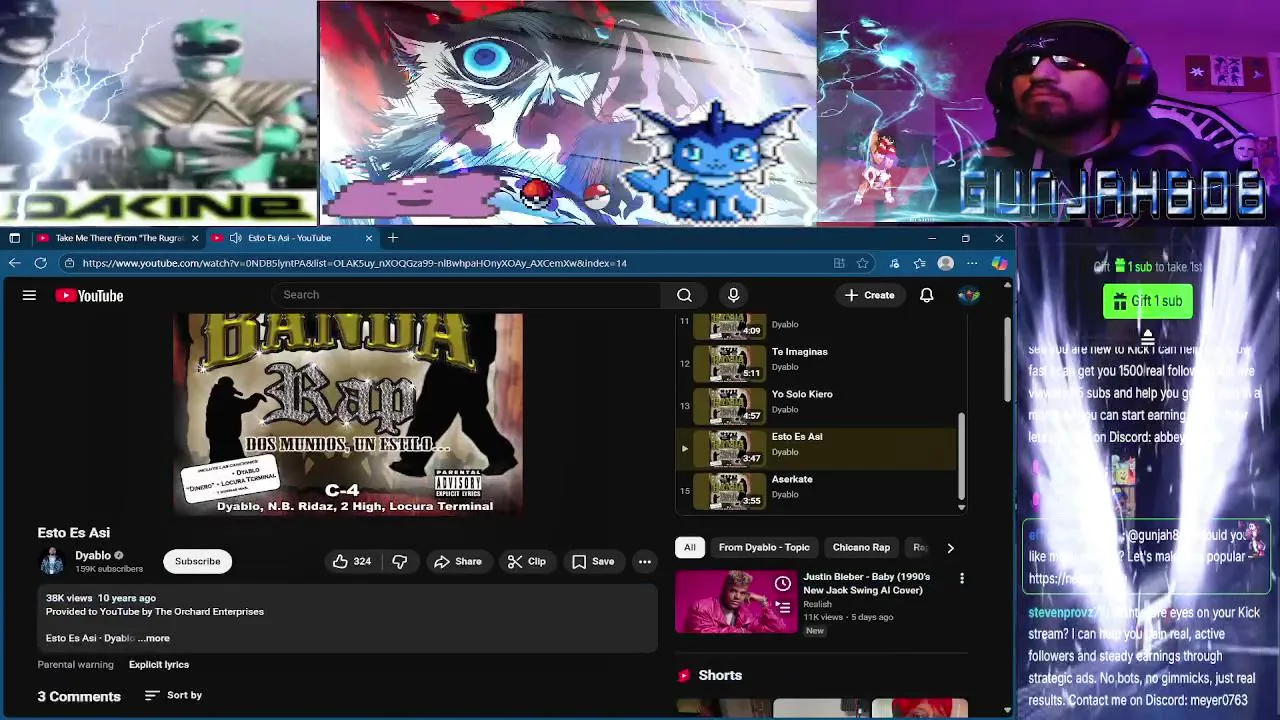Viewport: 1280px width, 720px height.
Task: Click the 3 Comments heading
Action: (79, 696)
